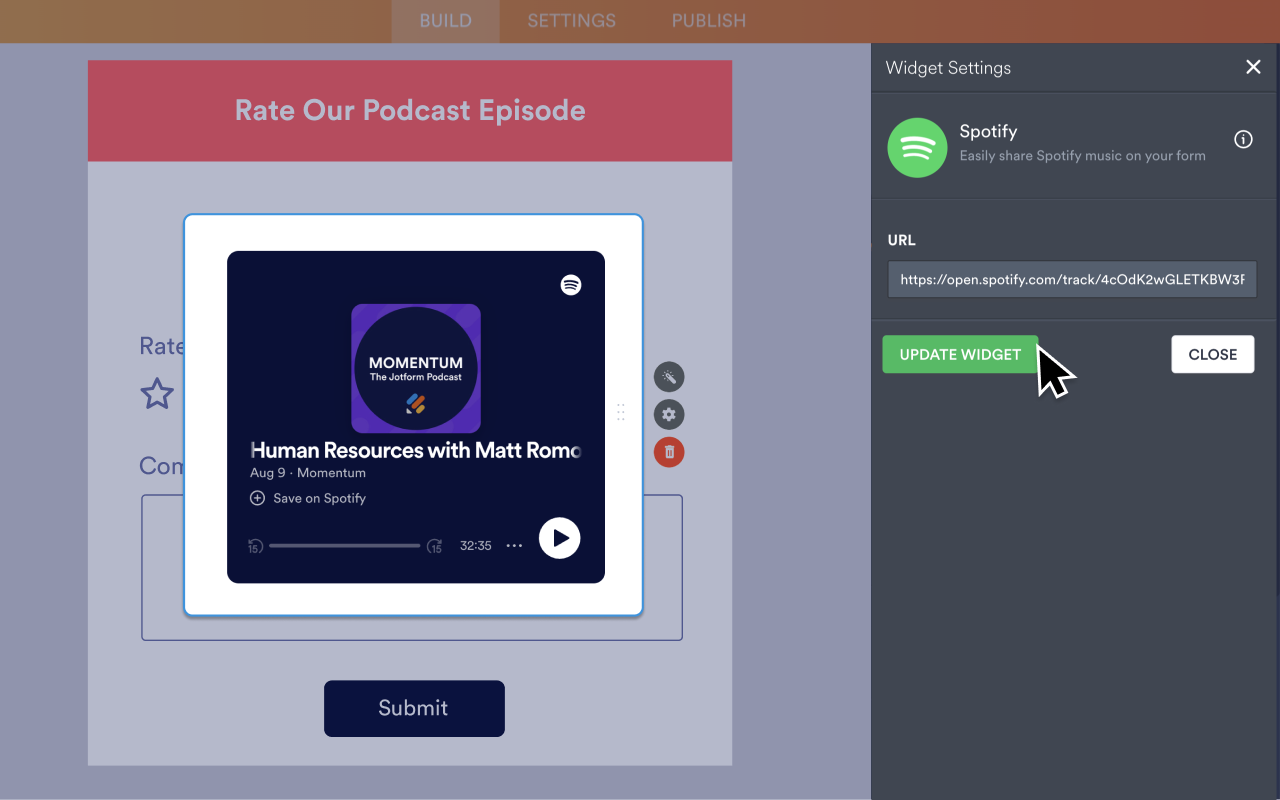Viewport: 1280px width, 800px height.
Task: Click the UPDATE WIDGET button
Action: tap(960, 354)
